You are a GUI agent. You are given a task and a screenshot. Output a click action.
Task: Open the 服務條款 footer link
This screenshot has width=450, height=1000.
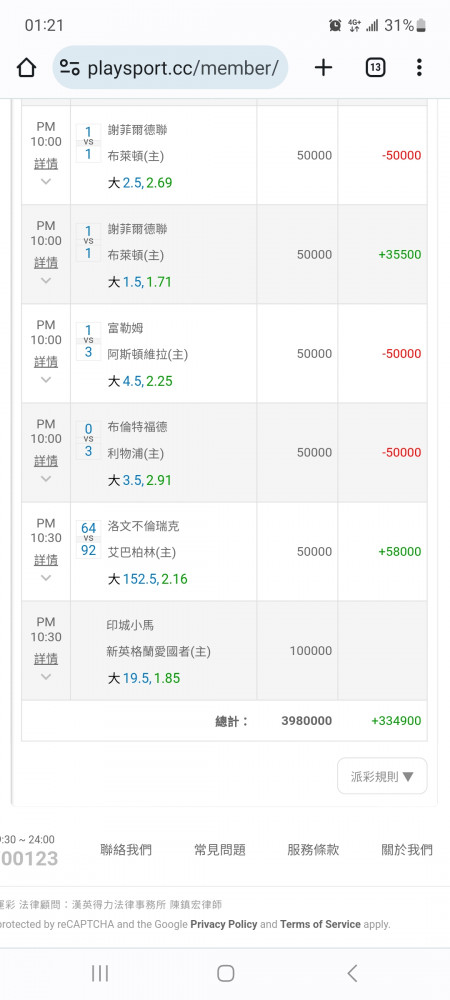(313, 849)
